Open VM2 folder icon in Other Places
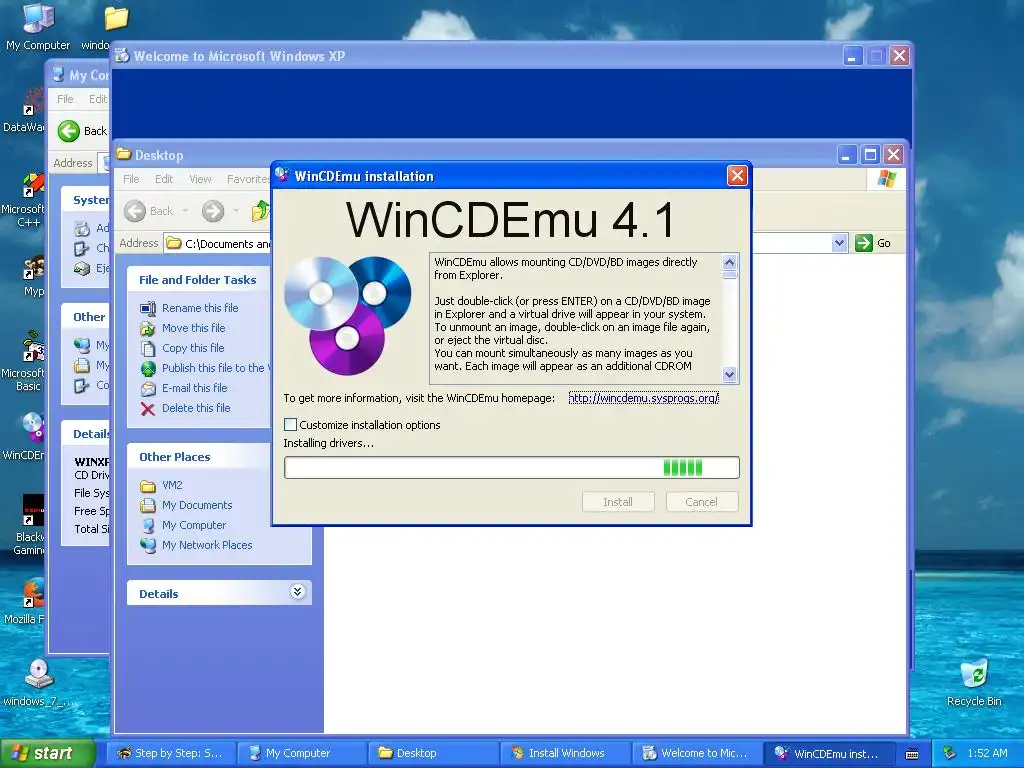Image resolution: width=1024 pixels, height=768 pixels. pyautogui.click(x=148, y=486)
